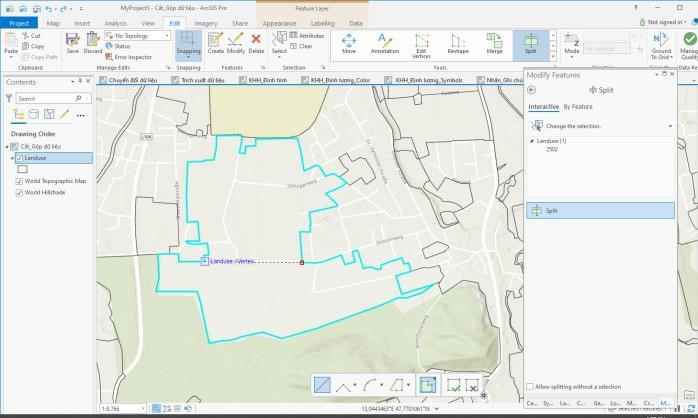Toggle visibility of Landuse layer
Screen dimensions: 698x418
pos(19,158)
